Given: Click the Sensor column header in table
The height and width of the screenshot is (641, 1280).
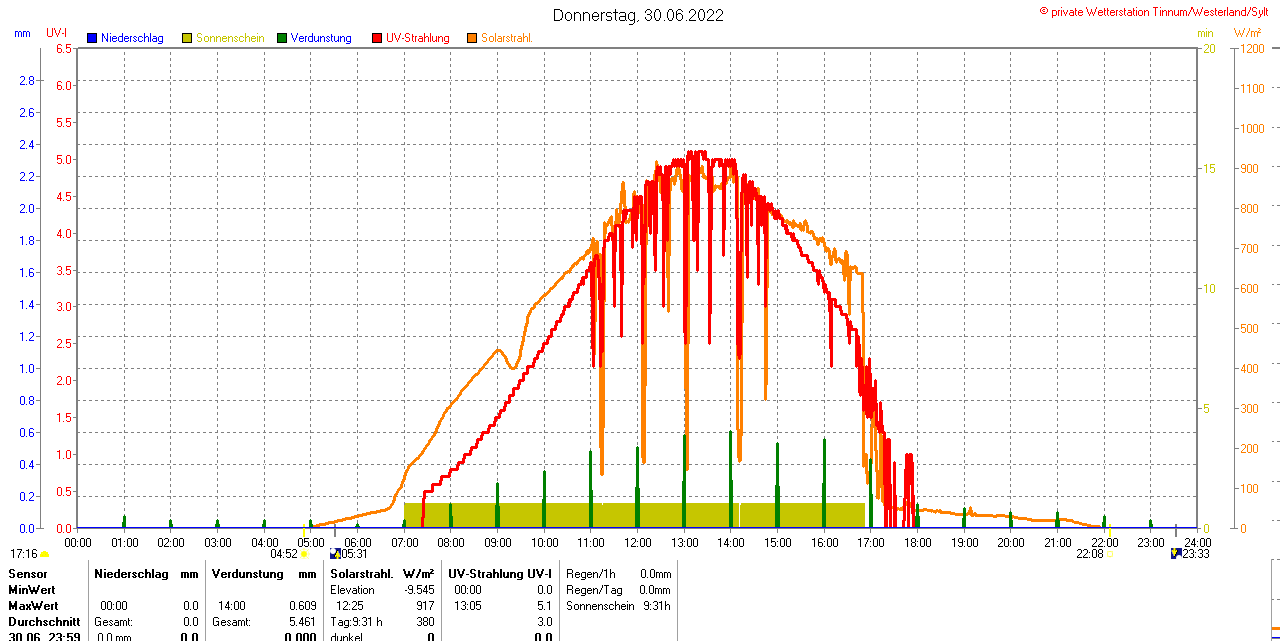Looking at the screenshot, I should [27, 574].
